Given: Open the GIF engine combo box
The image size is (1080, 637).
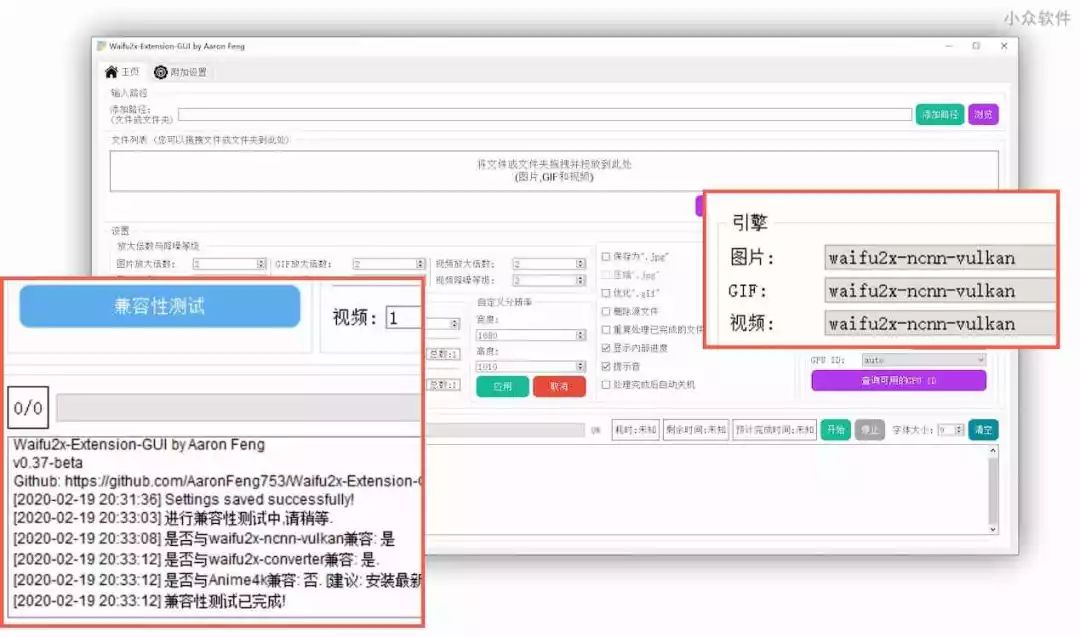Looking at the screenshot, I should point(939,291).
